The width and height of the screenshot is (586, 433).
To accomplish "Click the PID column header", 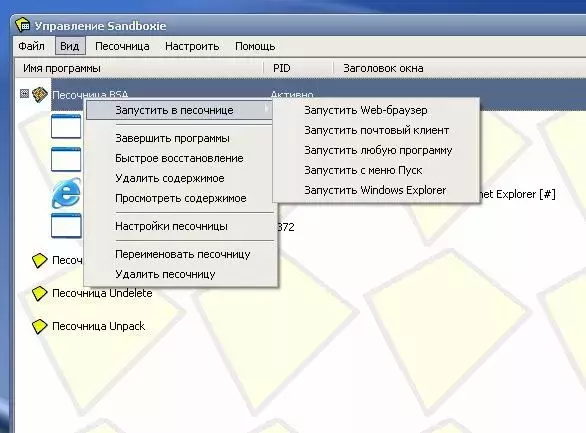I will click(298, 68).
